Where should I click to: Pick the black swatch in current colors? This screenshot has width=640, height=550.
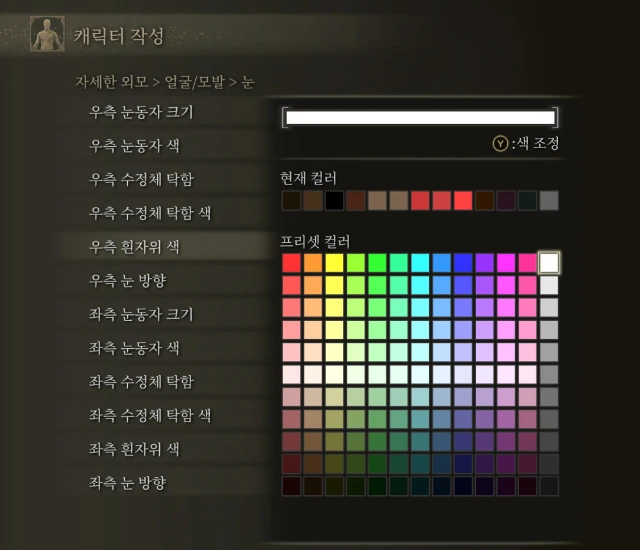pyautogui.click(x=334, y=201)
